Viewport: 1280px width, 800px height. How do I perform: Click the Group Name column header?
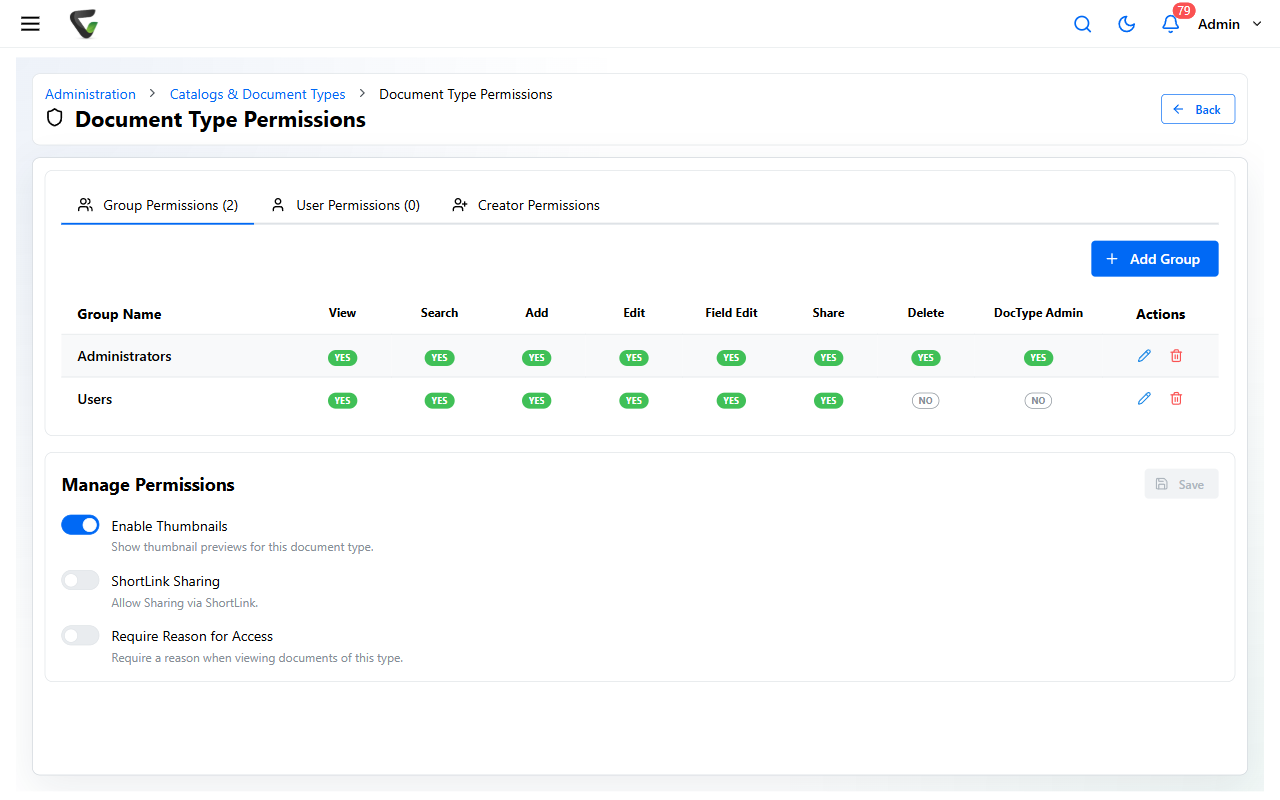(119, 314)
